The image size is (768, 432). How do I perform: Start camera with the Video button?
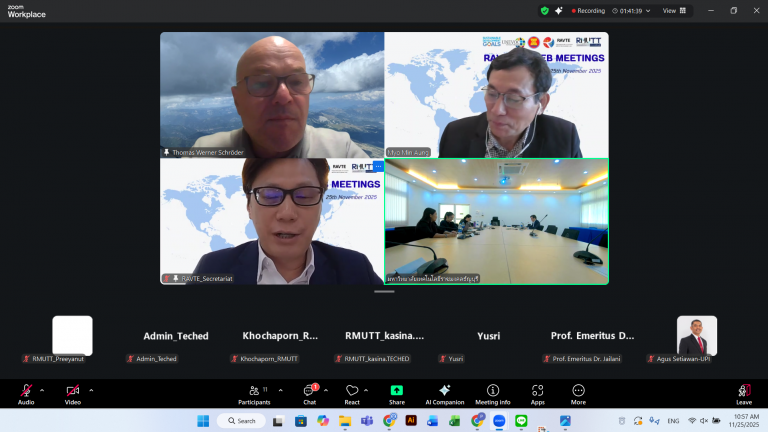(x=72, y=391)
